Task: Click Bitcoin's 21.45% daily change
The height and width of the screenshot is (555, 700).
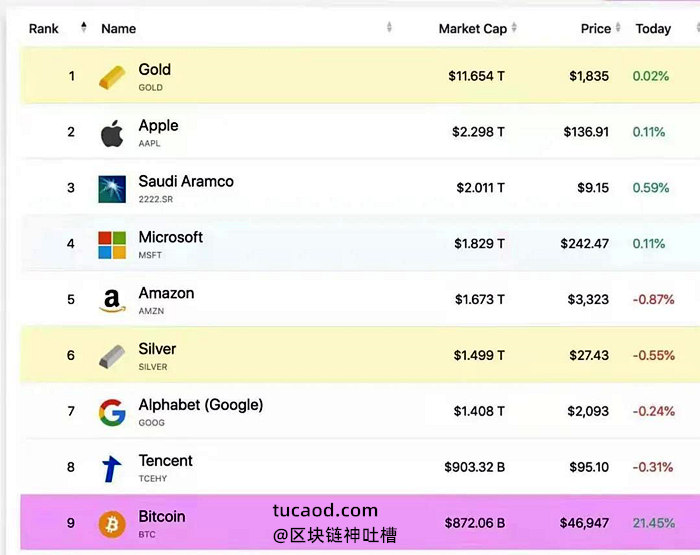Action: pos(654,523)
